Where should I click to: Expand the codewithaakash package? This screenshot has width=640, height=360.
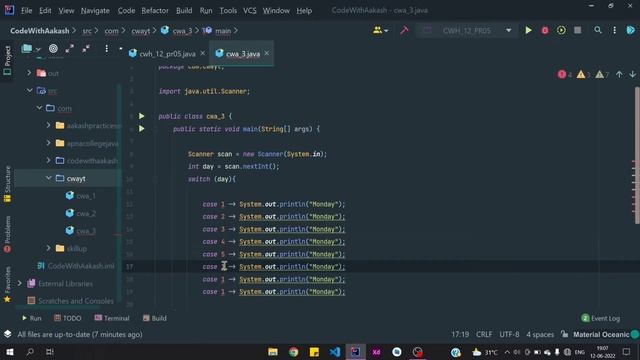tap(49, 160)
